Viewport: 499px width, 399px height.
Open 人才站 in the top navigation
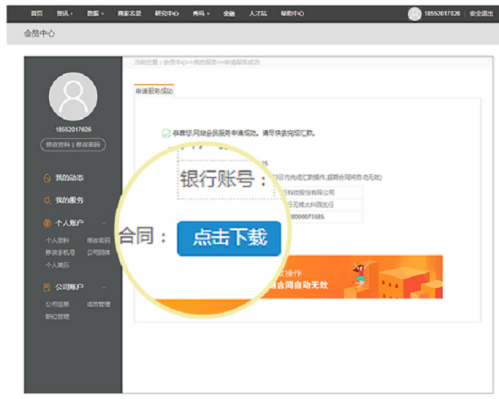tap(258, 14)
